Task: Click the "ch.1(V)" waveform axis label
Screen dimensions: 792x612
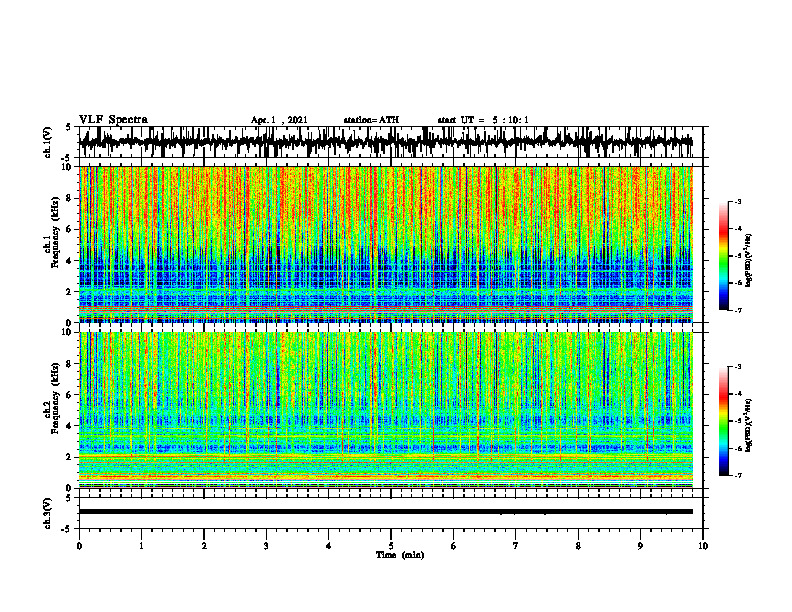Action: pyautogui.click(x=48, y=142)
